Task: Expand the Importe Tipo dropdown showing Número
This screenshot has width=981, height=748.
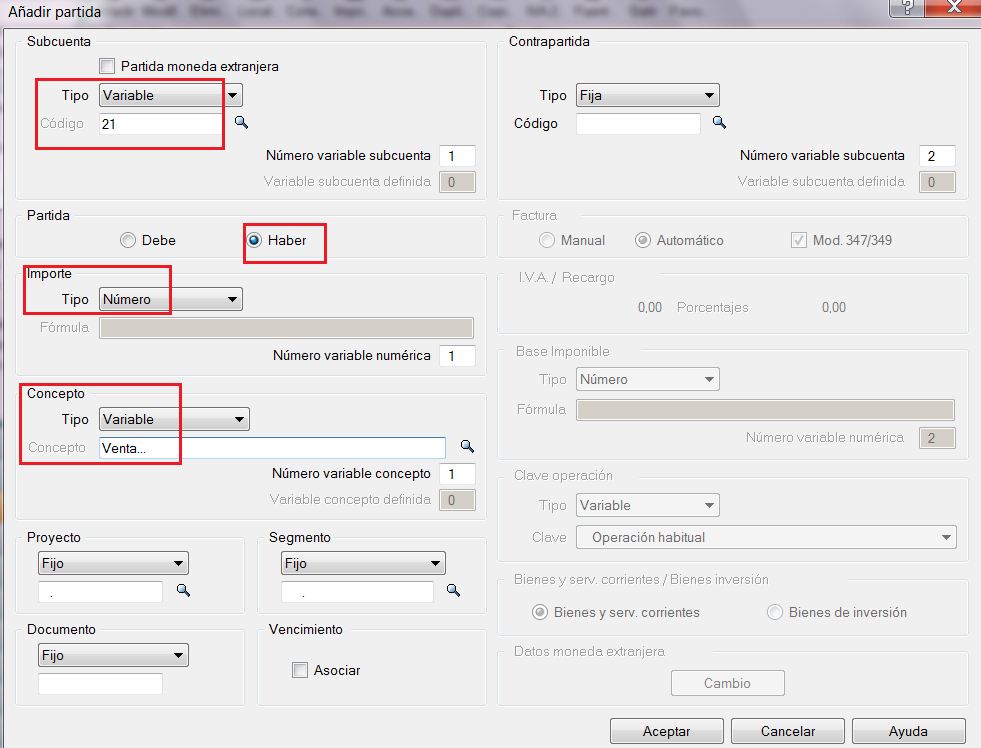Action: [x=170, y=299]
